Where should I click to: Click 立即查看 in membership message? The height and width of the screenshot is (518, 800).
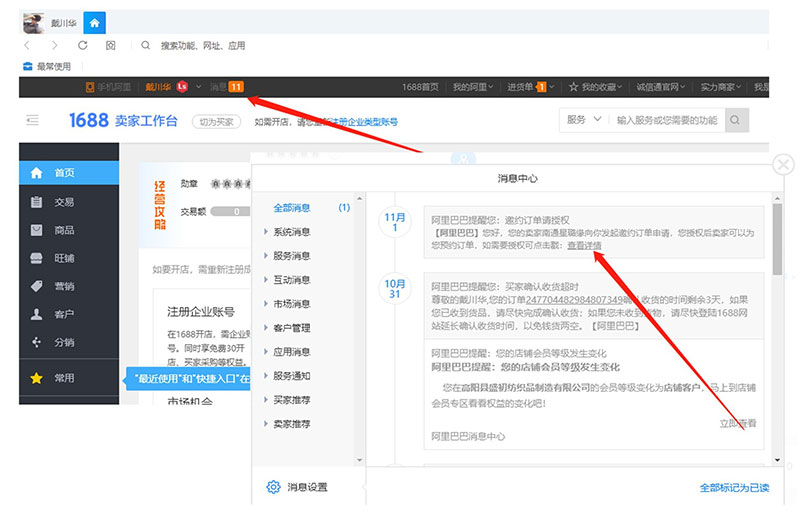pyautogui.click(x=738, y=423)
